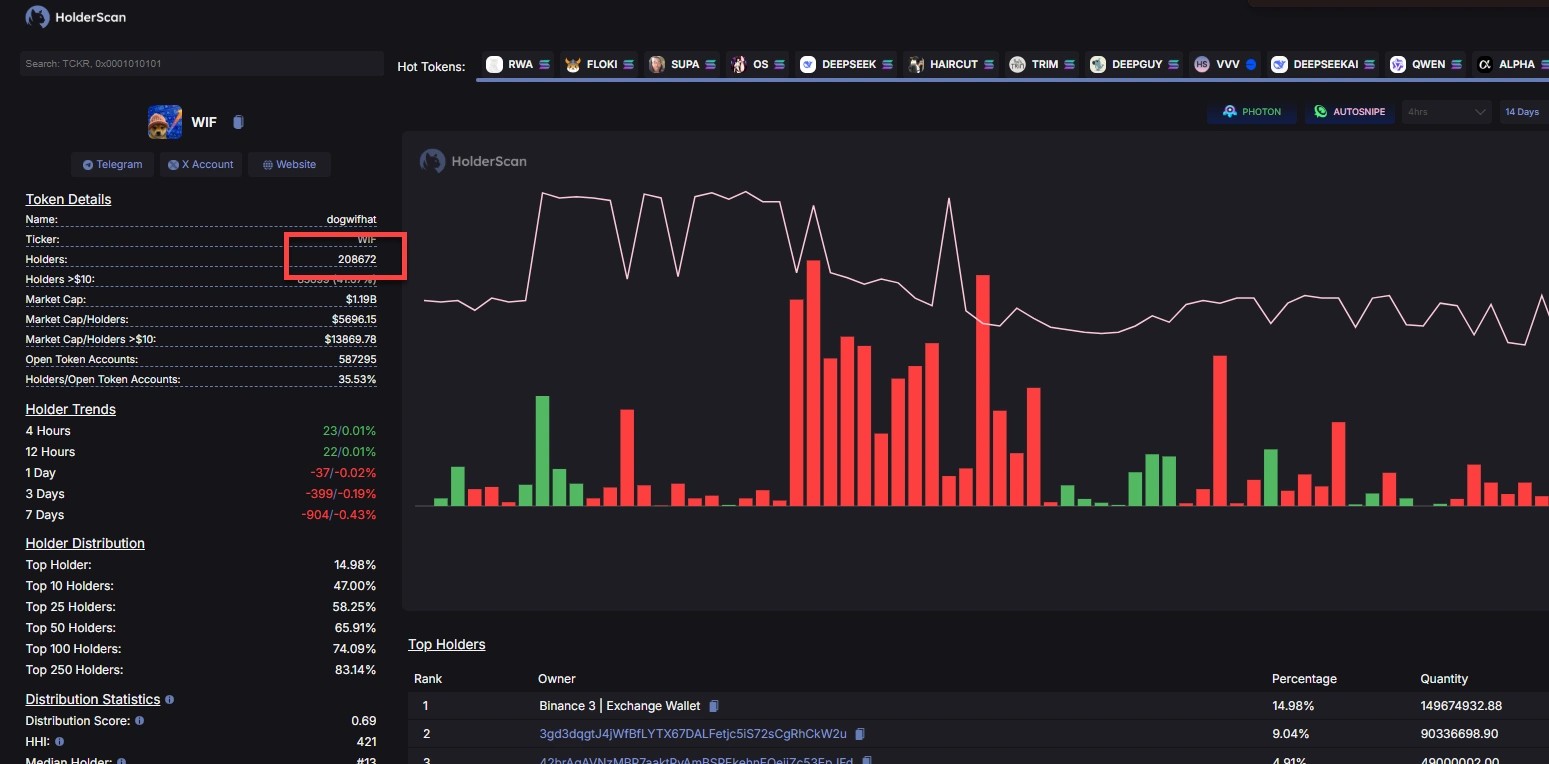Viewport: 1549px width, 764px height.
Task: Open the X Account link
Action: point(201,164)
